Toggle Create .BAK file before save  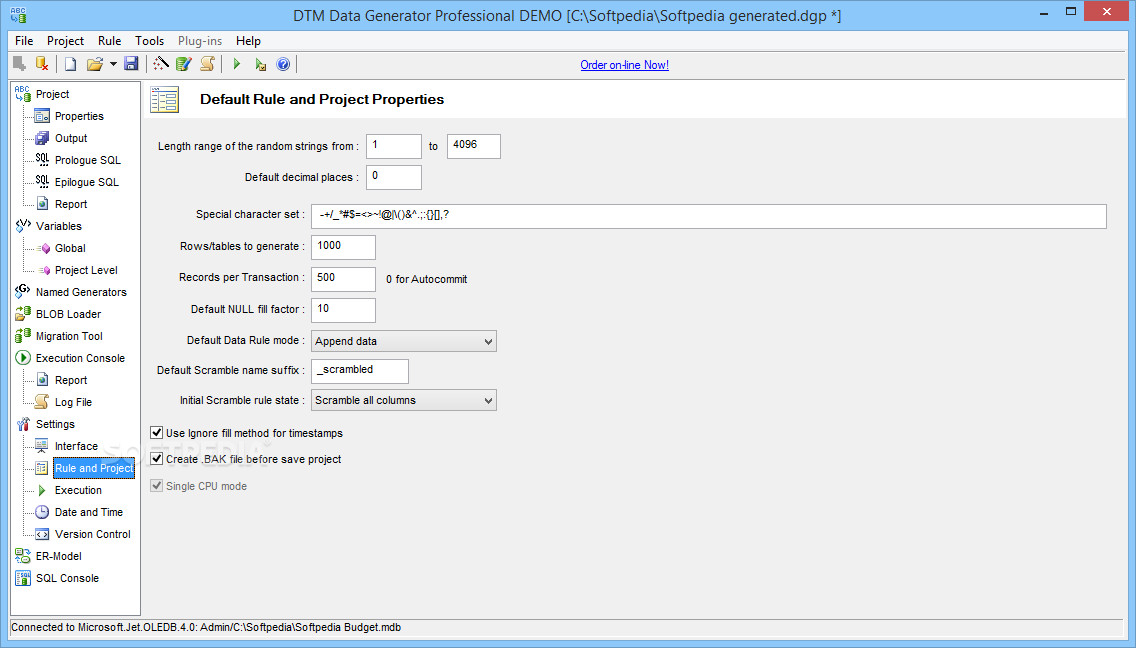(156, 459)
